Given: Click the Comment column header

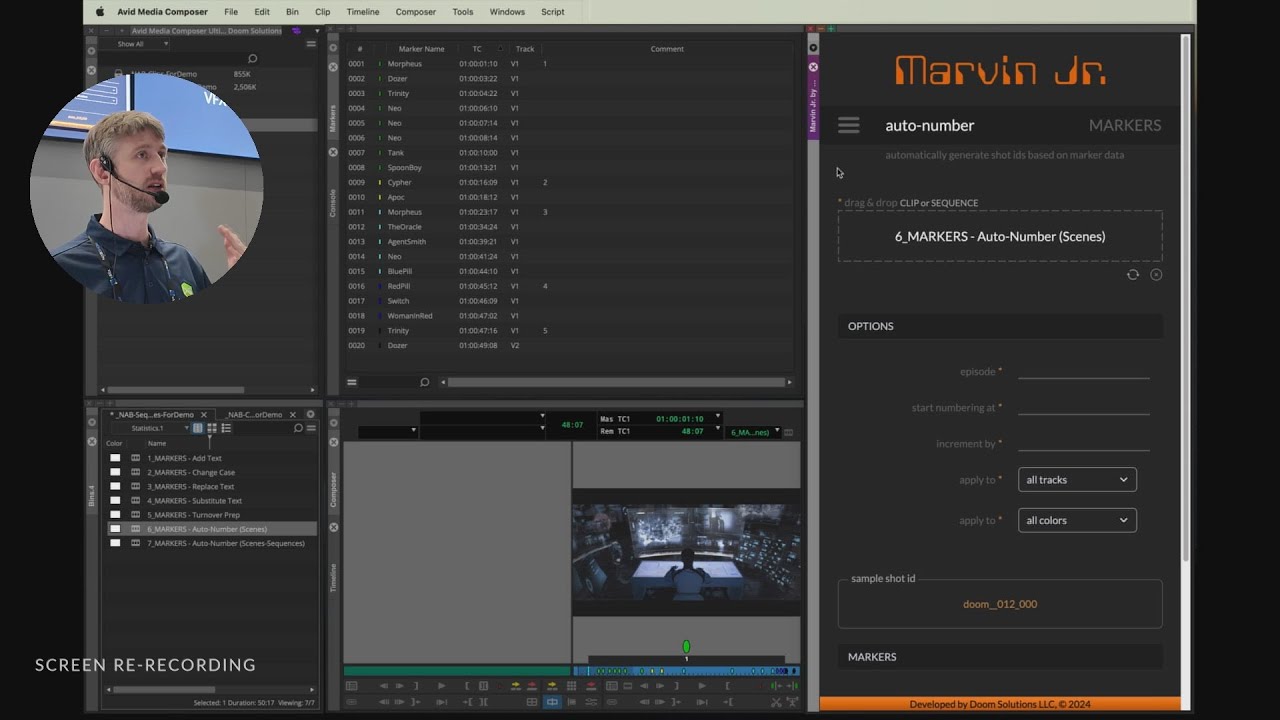Looking at the screenshot, I should (x=667, y=49).
